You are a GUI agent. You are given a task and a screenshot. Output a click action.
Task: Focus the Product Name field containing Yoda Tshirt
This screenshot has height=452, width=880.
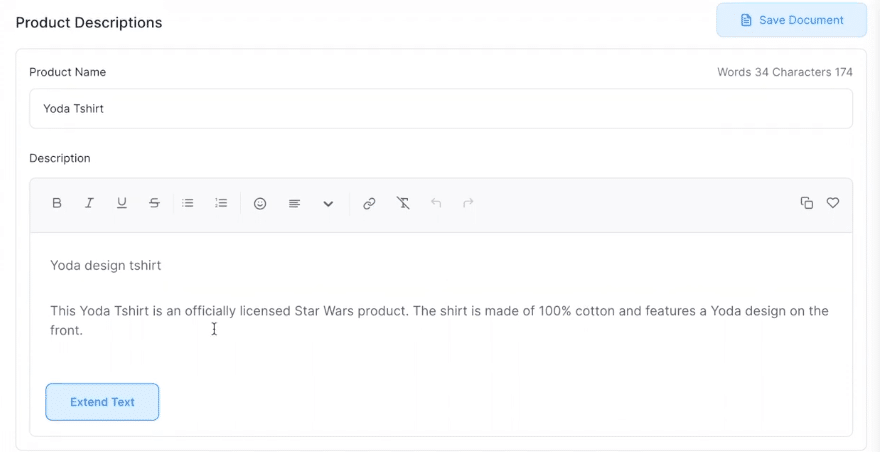coord(441,108)
